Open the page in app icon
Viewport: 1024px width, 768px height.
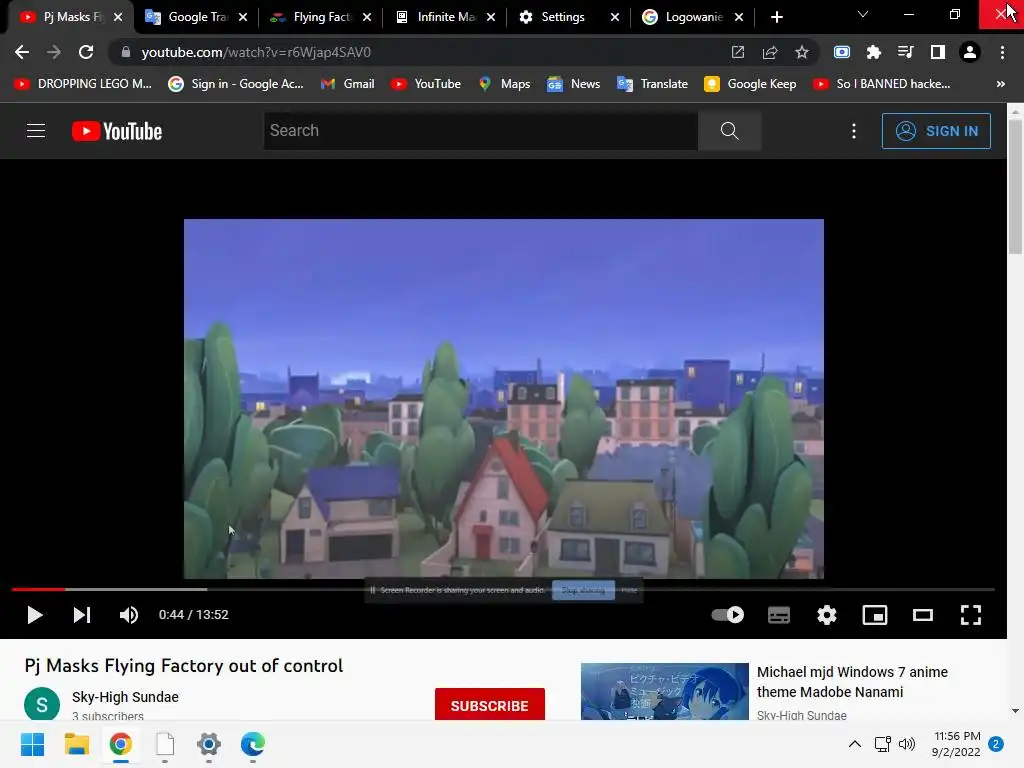(737, 52)
